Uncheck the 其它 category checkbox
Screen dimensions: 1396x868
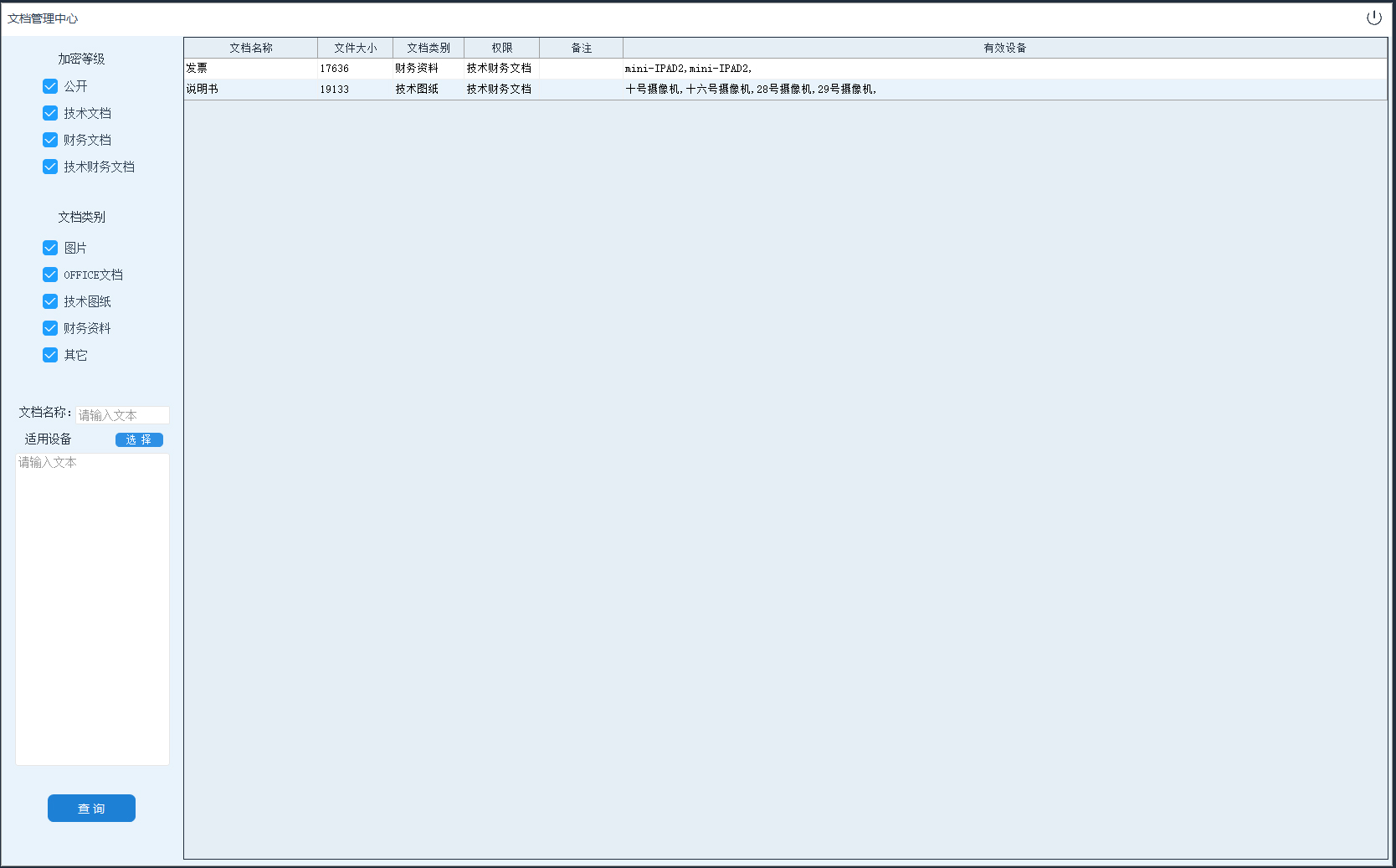pyautogui.click(x=50, y=355)
